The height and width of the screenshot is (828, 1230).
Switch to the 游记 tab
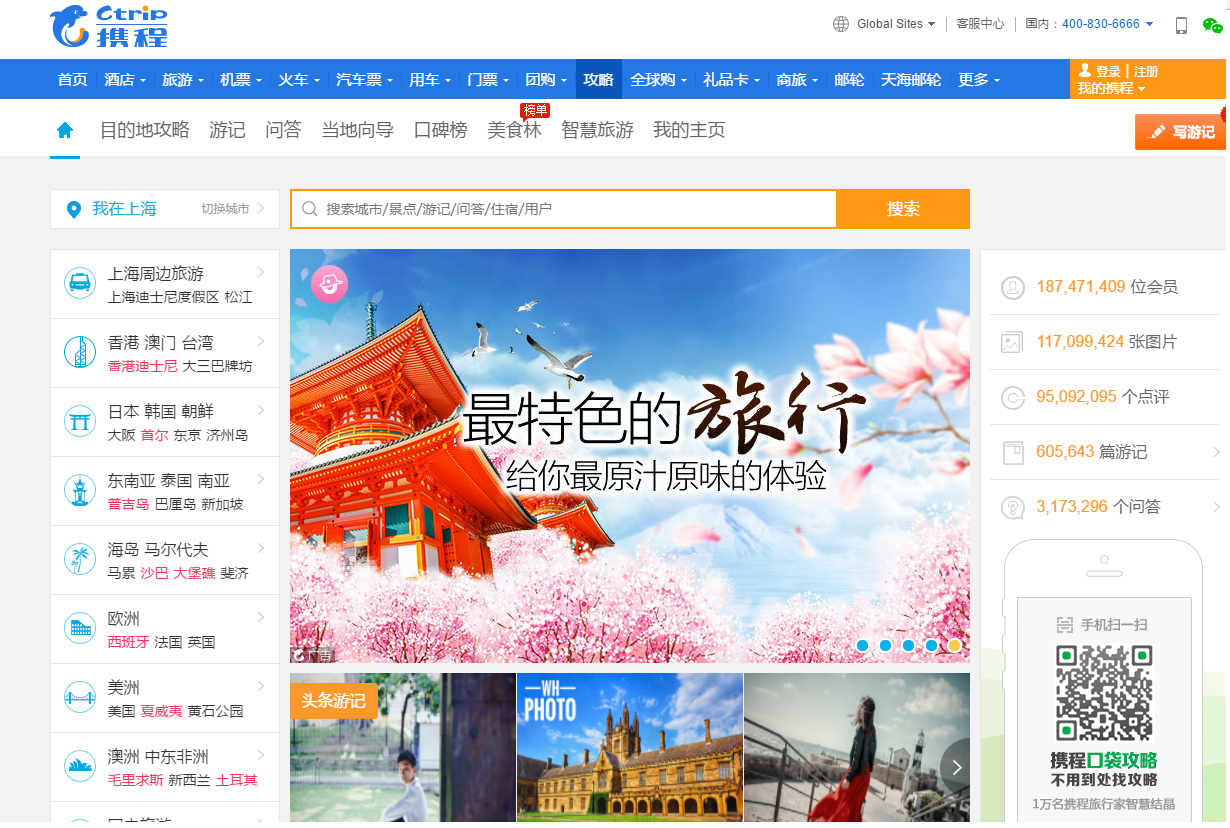click(x=227, y=130)
